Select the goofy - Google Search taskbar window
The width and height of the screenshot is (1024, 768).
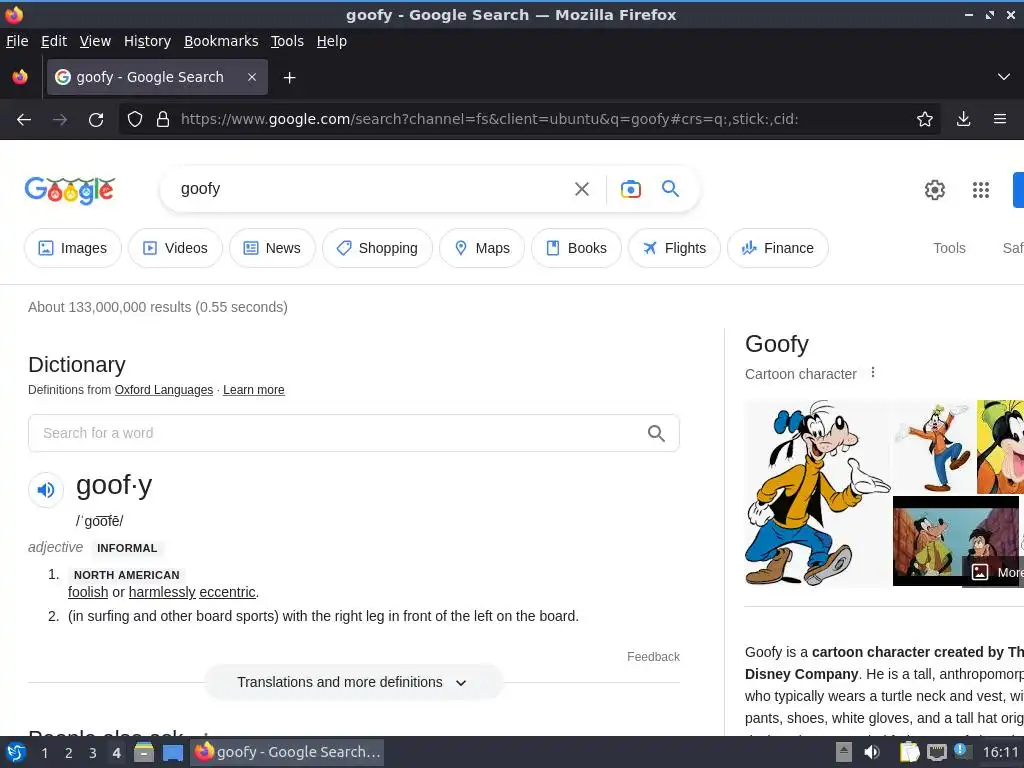(x=287, y=753)
